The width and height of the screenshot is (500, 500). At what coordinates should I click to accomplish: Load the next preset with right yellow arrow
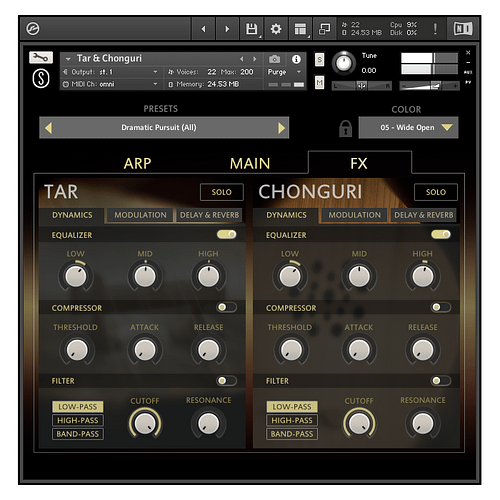281,128
